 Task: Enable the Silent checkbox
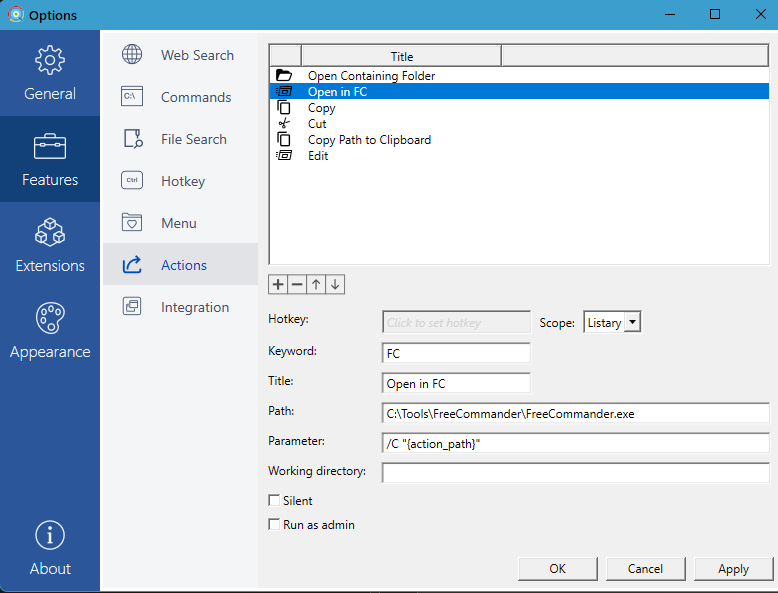point(275,501)
